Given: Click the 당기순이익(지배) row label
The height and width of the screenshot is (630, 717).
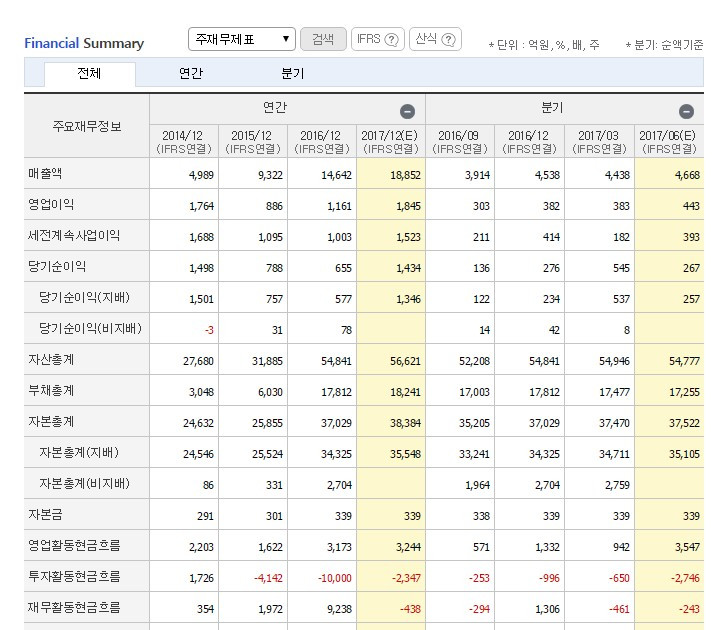Looking at the screenshot, I should click(x=84, y=298).
